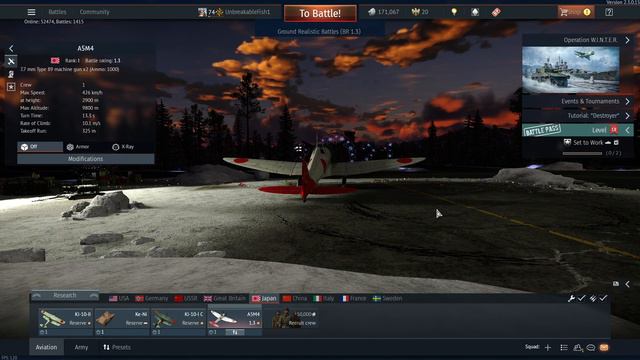Click the Golden Eagles balance icon
Screen dimensions: 640x360
click(415, 12)
